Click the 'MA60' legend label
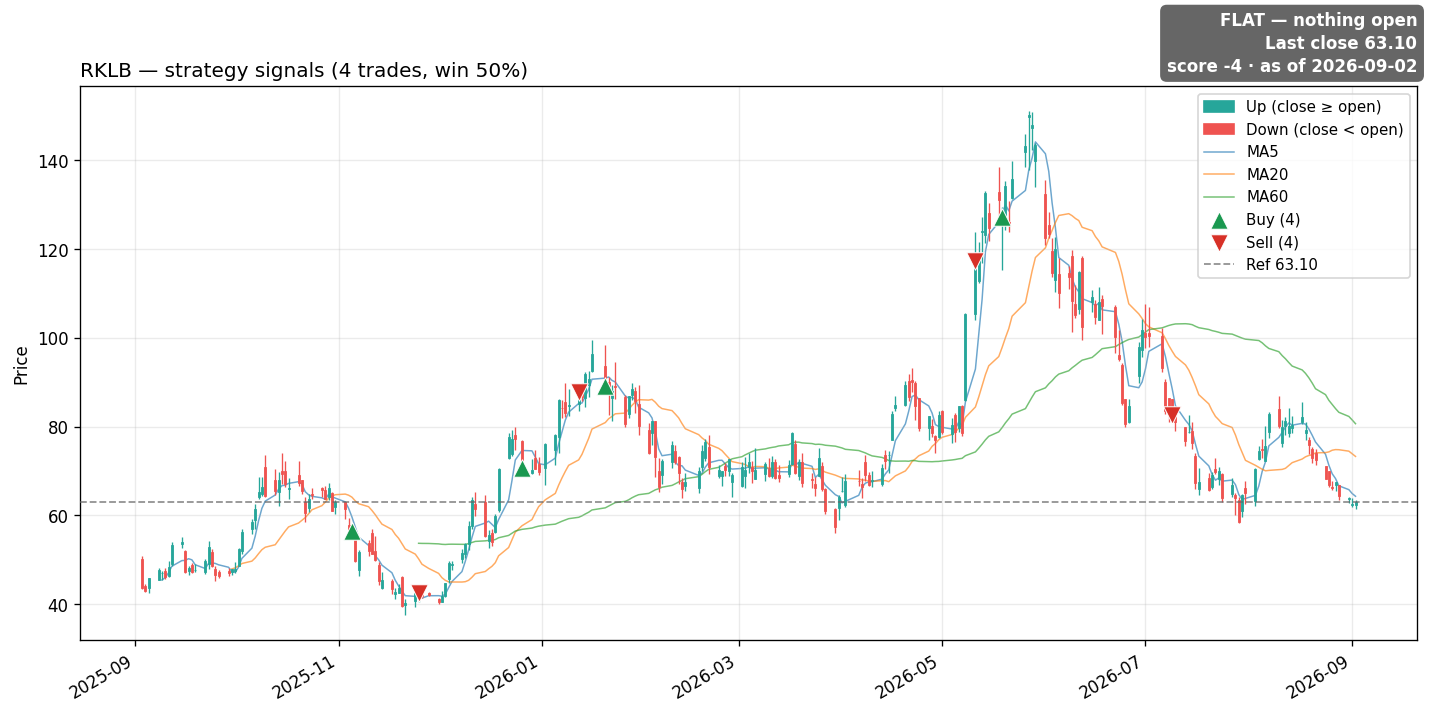The image size is (1429, 714). [x=1267, y=197]
